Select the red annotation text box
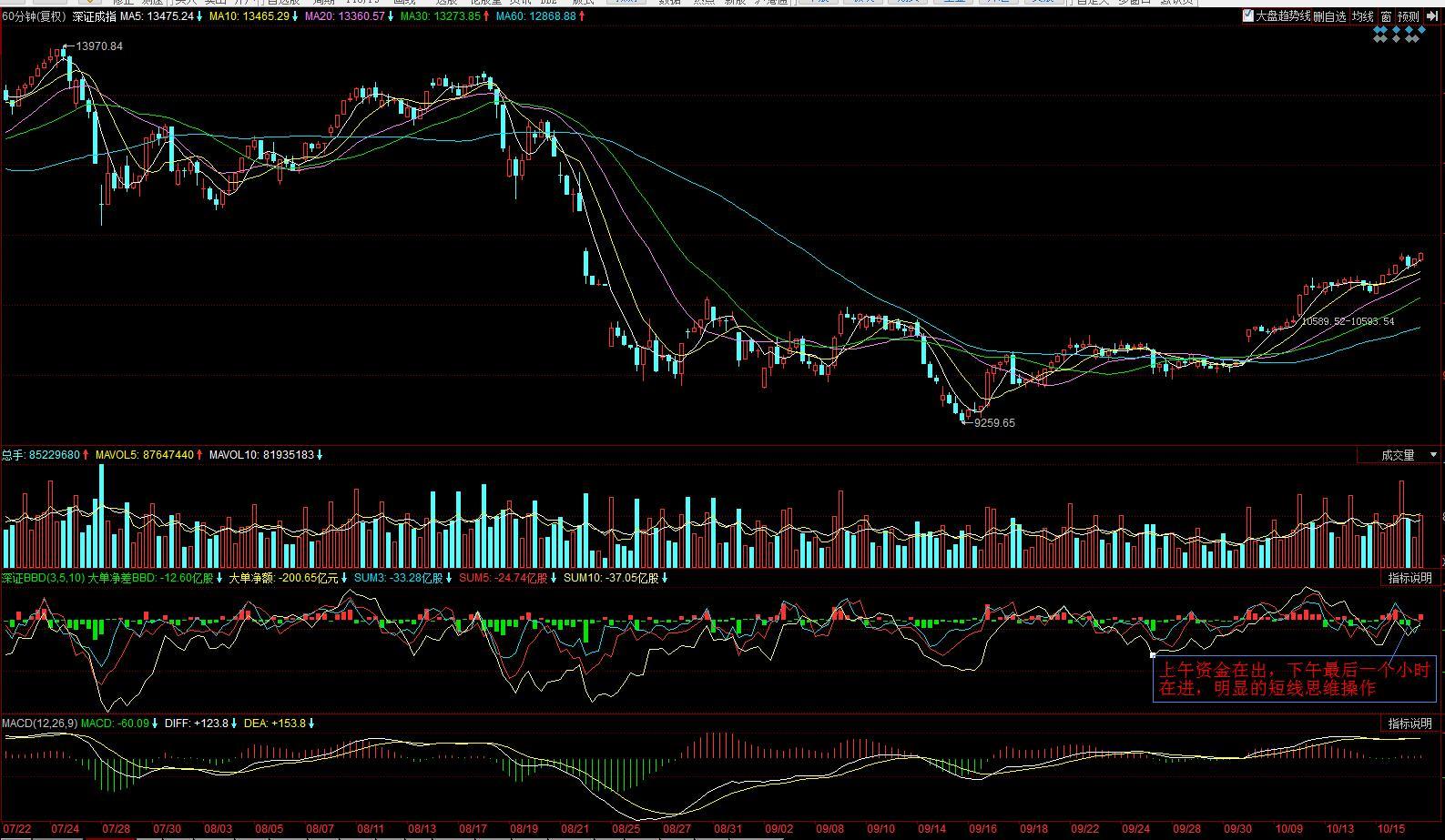This screenshot has width=1445, height=840. 1294,680
